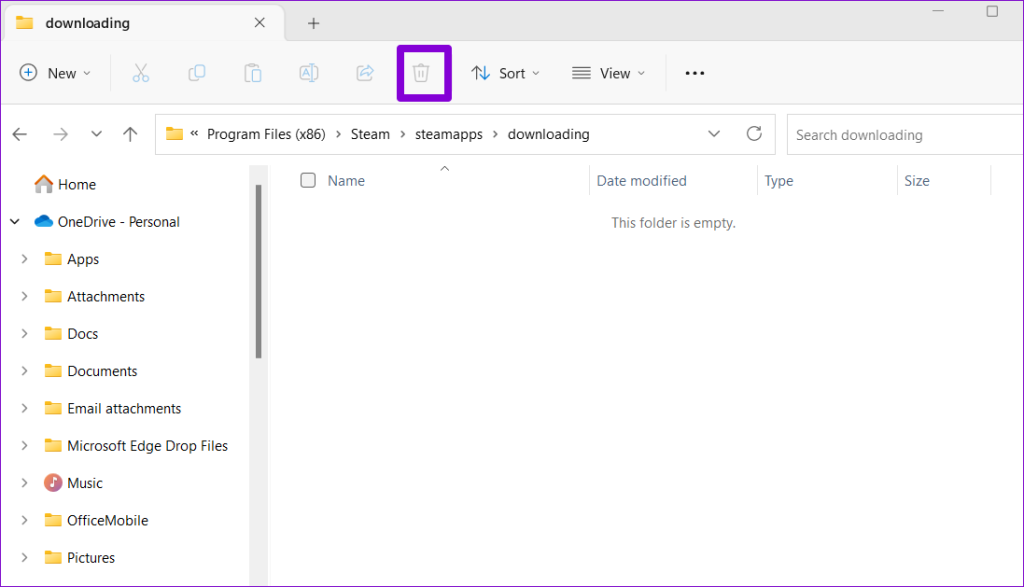Click the Cut scissors icon
Viewport: 1024px width, 587px height.
click(140, 73)
